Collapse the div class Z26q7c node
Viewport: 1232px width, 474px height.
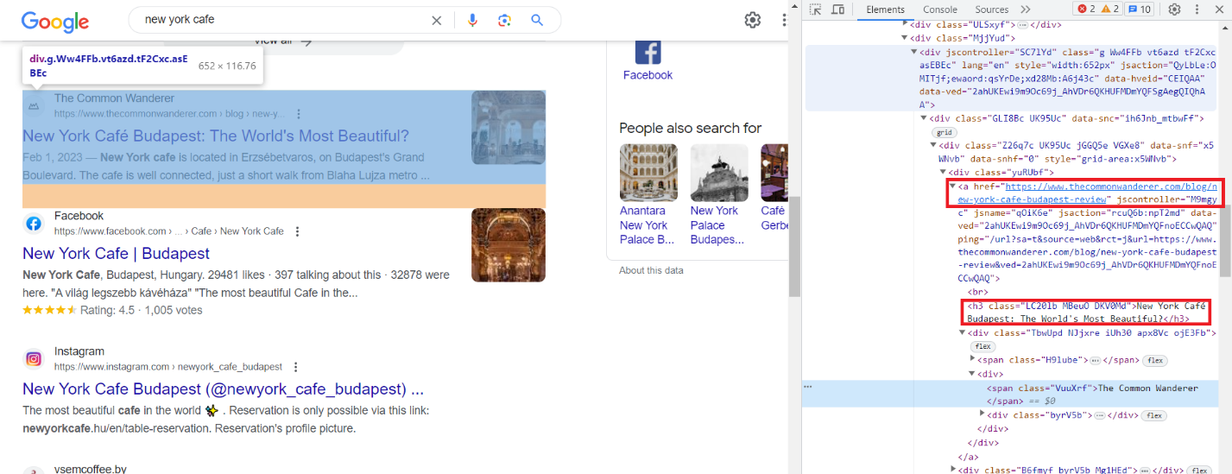[931, 145]
